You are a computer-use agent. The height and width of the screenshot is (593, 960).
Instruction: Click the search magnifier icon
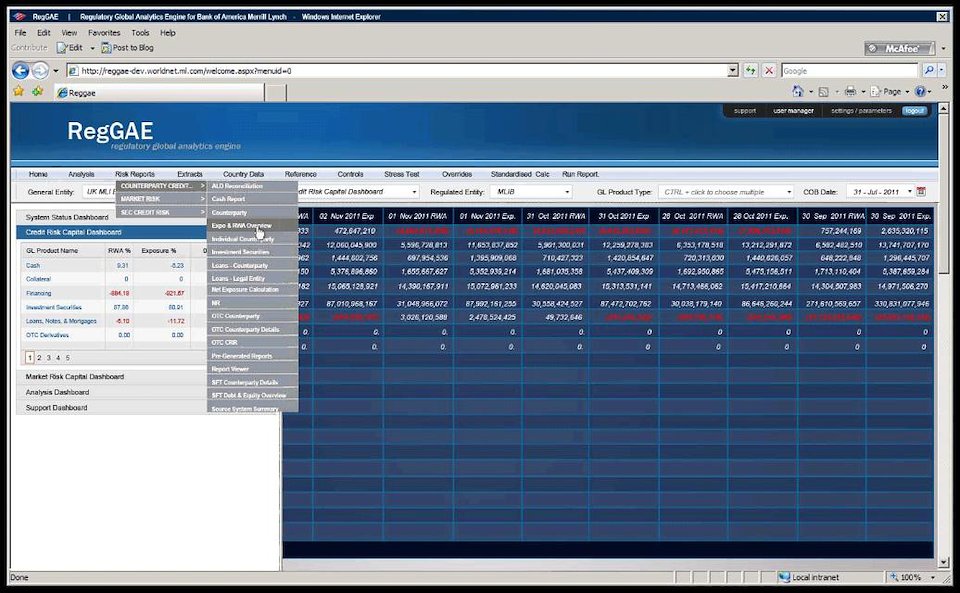[929, 71]
